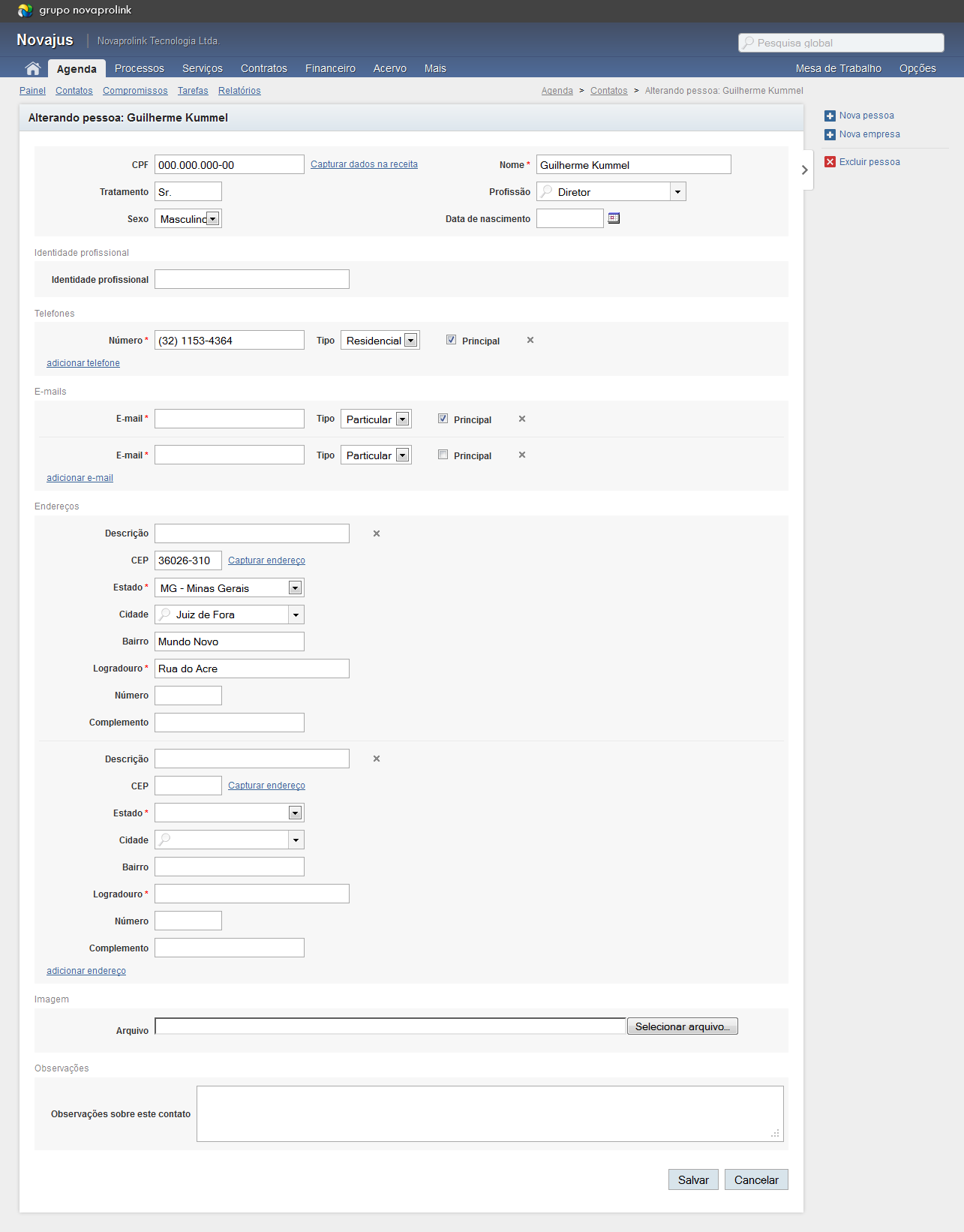964x1232 pixels.
Task: Click the Nova empresa plus icon
Action: click(830, 134)
